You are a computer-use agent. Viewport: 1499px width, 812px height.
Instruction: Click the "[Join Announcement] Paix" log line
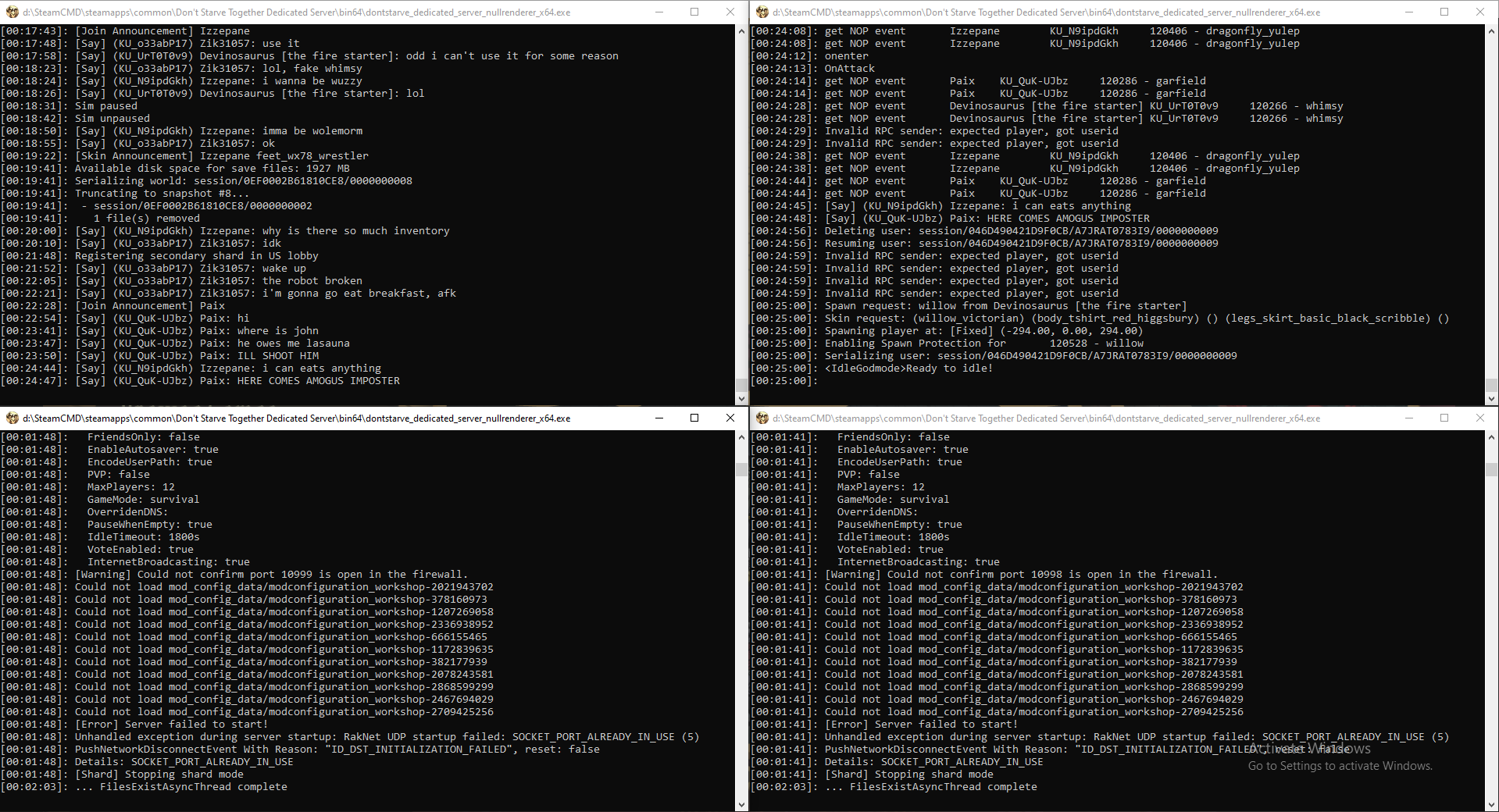(112, 306)
